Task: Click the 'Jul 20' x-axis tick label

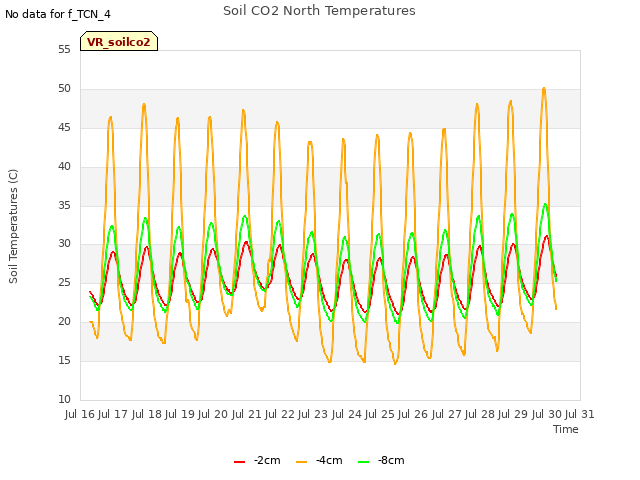Action: (x=213, y=414)
